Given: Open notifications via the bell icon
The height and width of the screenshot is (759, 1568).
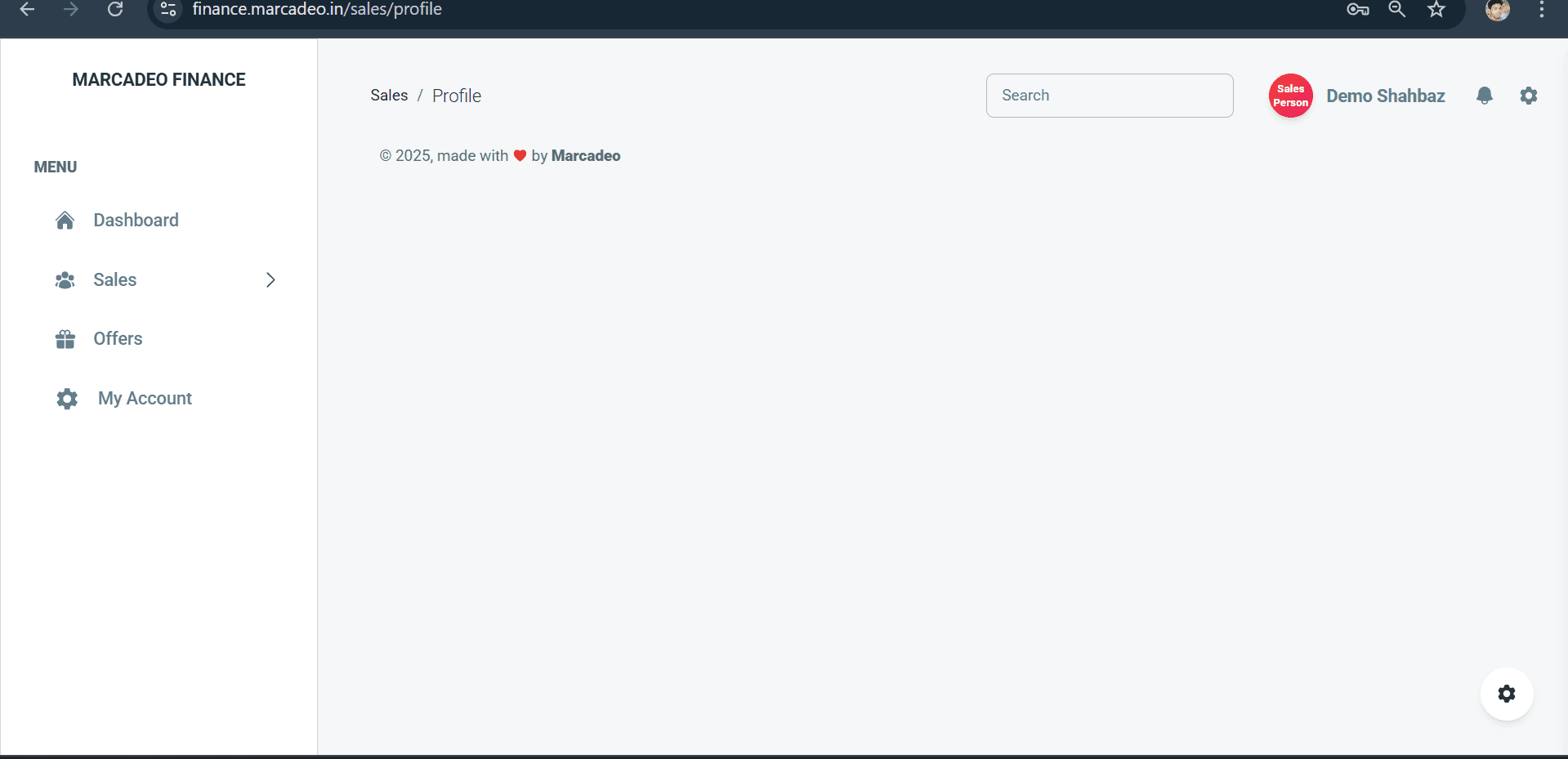Looking at the screenshot, I should tap(1485, 96).
